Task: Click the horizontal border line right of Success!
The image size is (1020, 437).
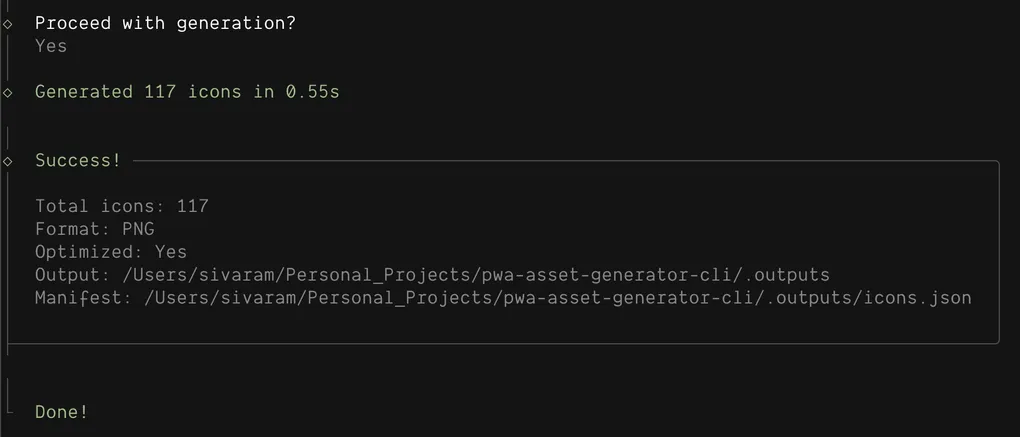Action: coord(560,161)
